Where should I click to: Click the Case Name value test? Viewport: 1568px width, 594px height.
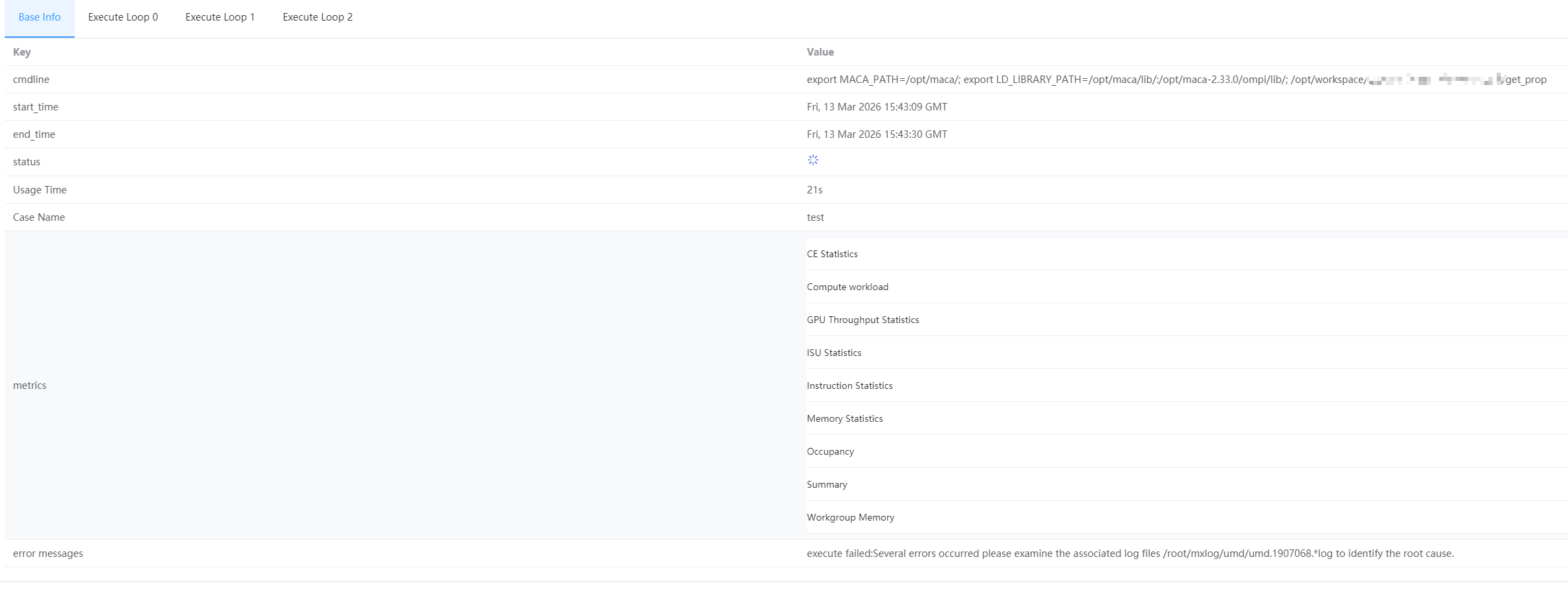(815, 217)
